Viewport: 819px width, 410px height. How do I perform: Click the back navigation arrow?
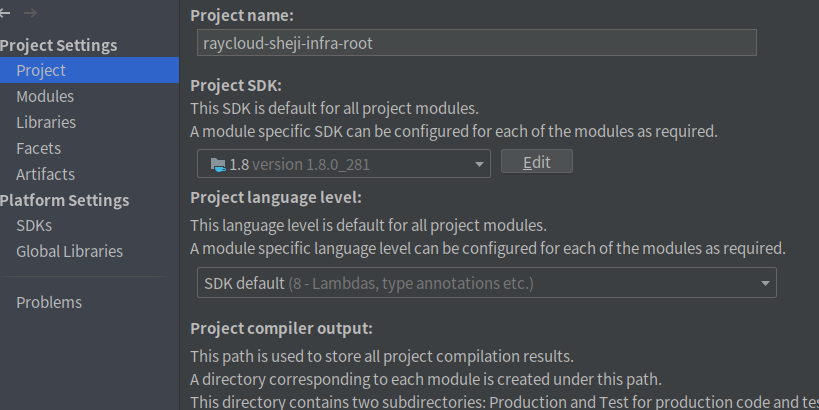5,13
